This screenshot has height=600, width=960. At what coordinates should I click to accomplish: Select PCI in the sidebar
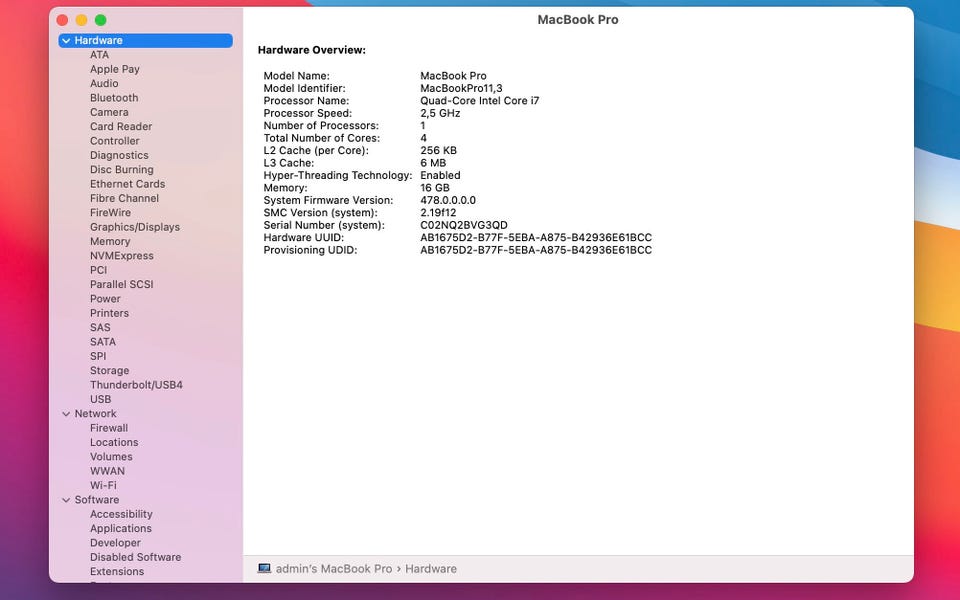[98, 270]
